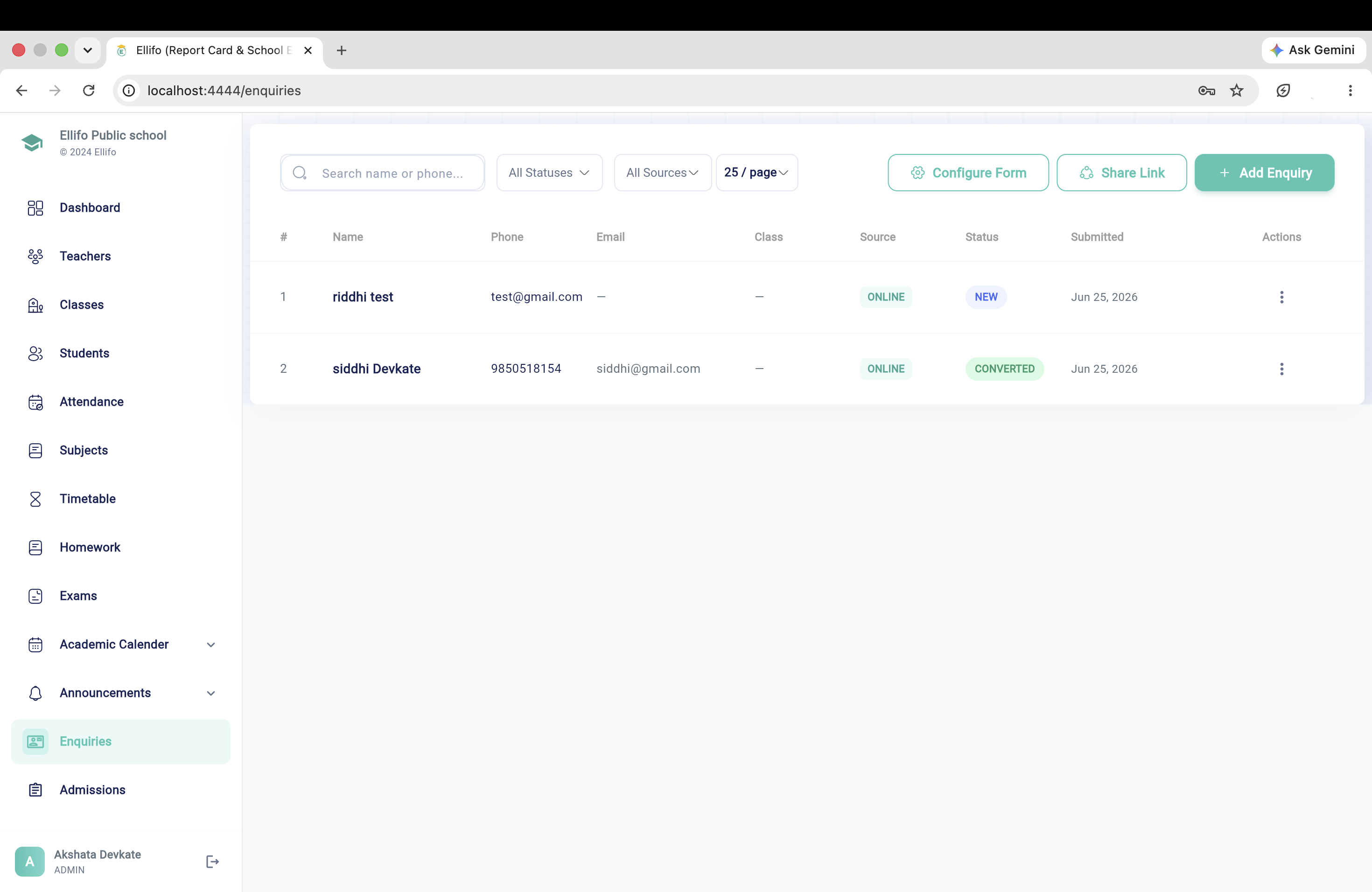Open Attendance page from sidebar
The width and height of the screenshot is (1372, 892).
pyautogui.click(x=120, y=402)
